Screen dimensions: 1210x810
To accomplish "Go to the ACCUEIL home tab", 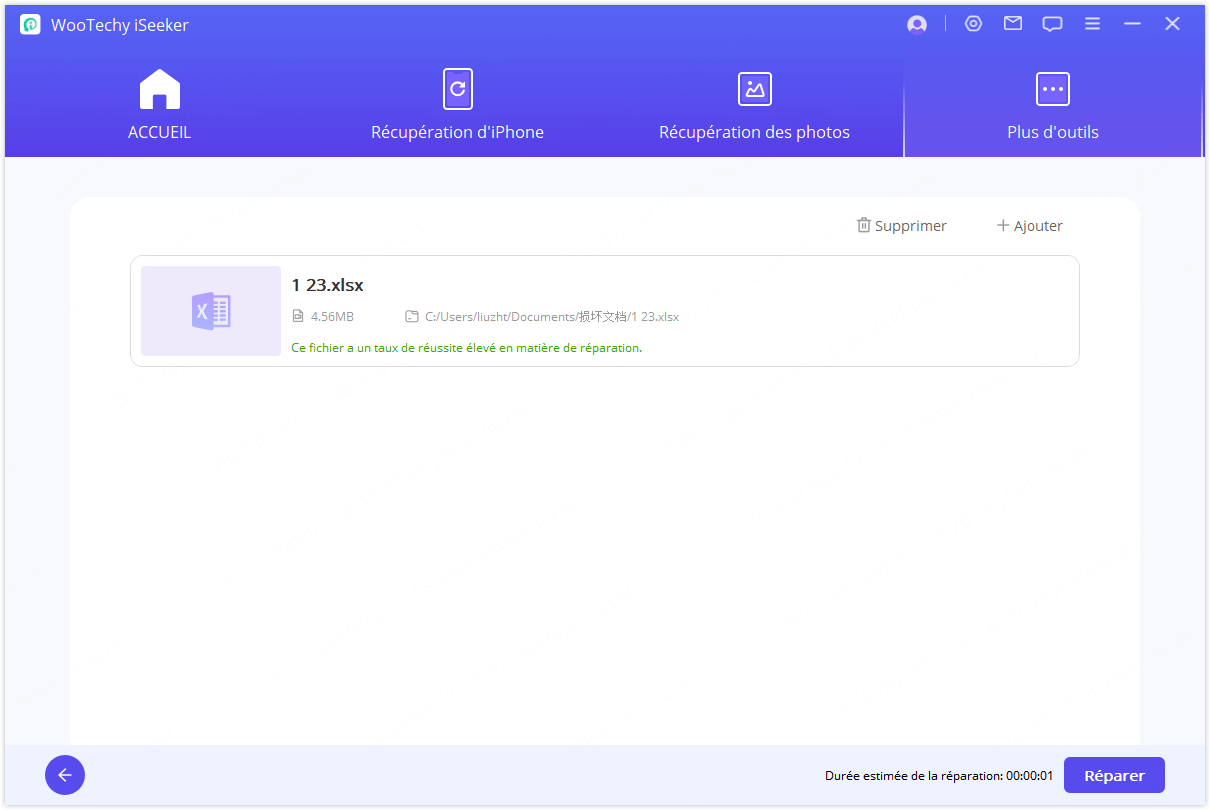I will 159,105.
